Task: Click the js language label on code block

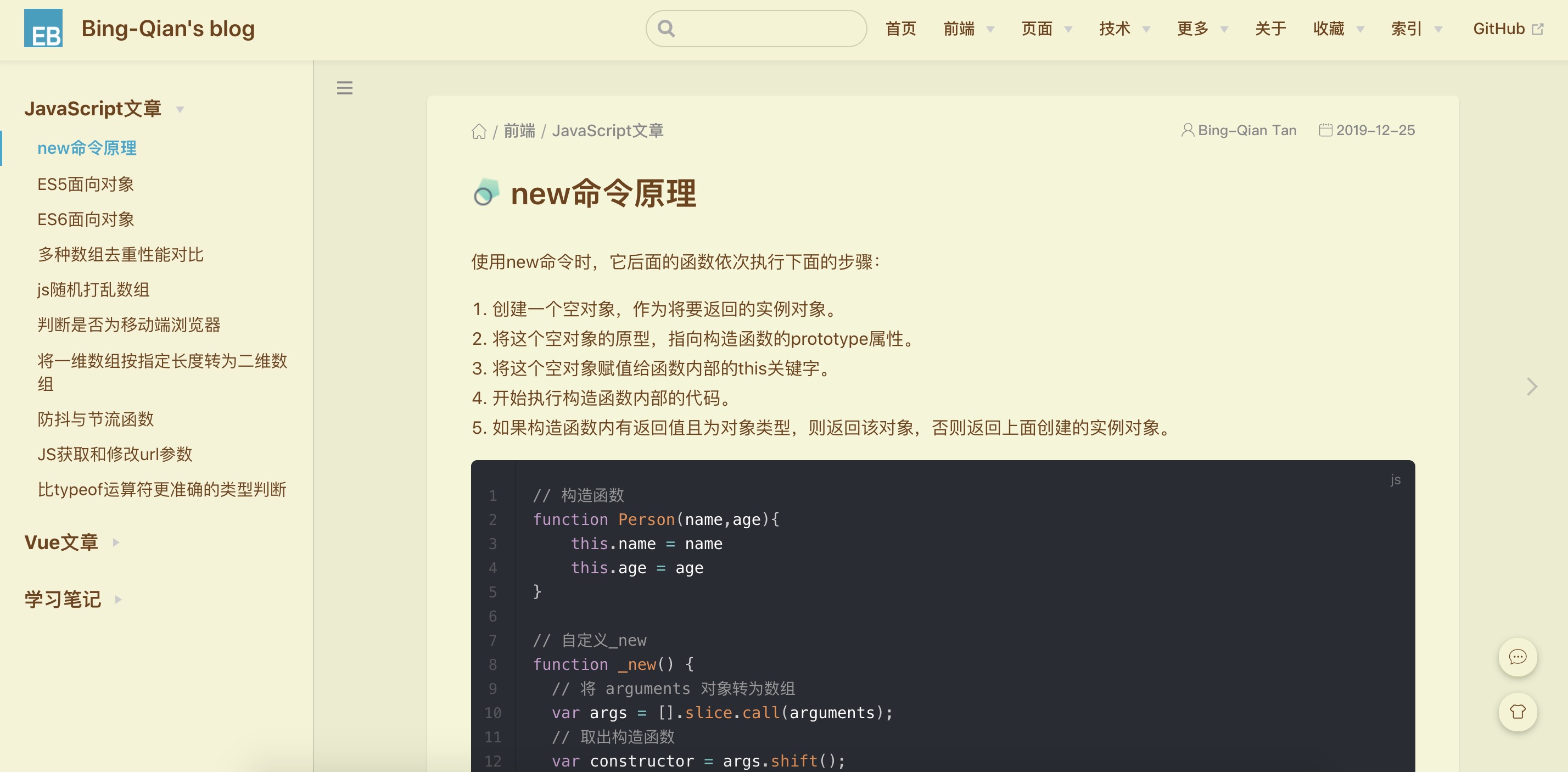Action: [1395, 480]
